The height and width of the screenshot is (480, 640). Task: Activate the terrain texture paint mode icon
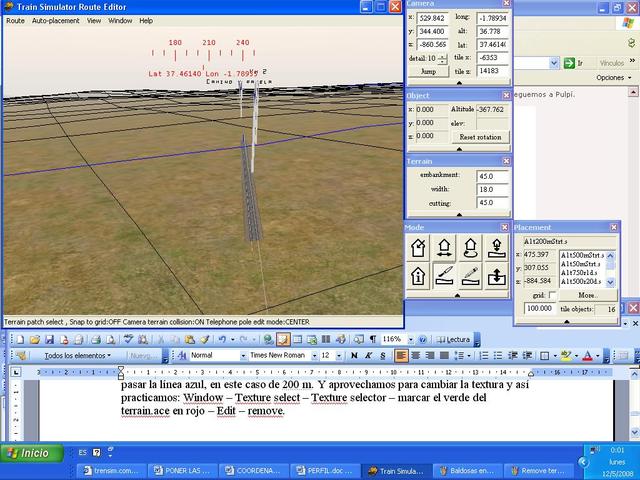click(447, 275)
